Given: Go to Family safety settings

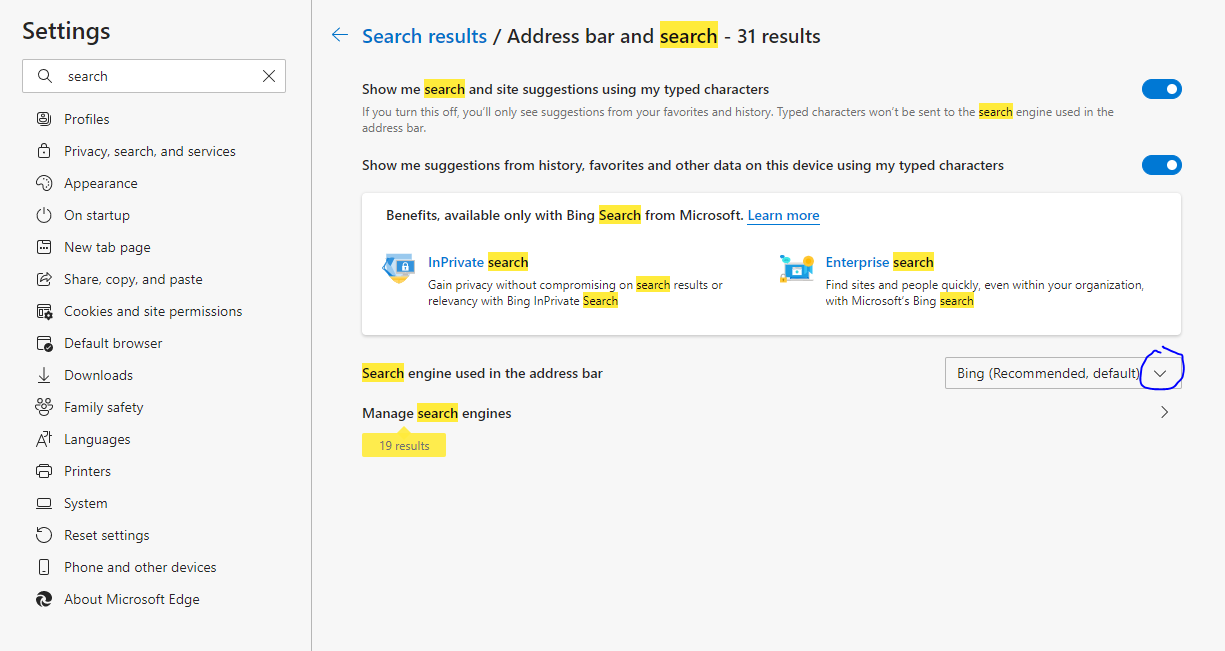Looking at the screenshot, I should [104, 407].
